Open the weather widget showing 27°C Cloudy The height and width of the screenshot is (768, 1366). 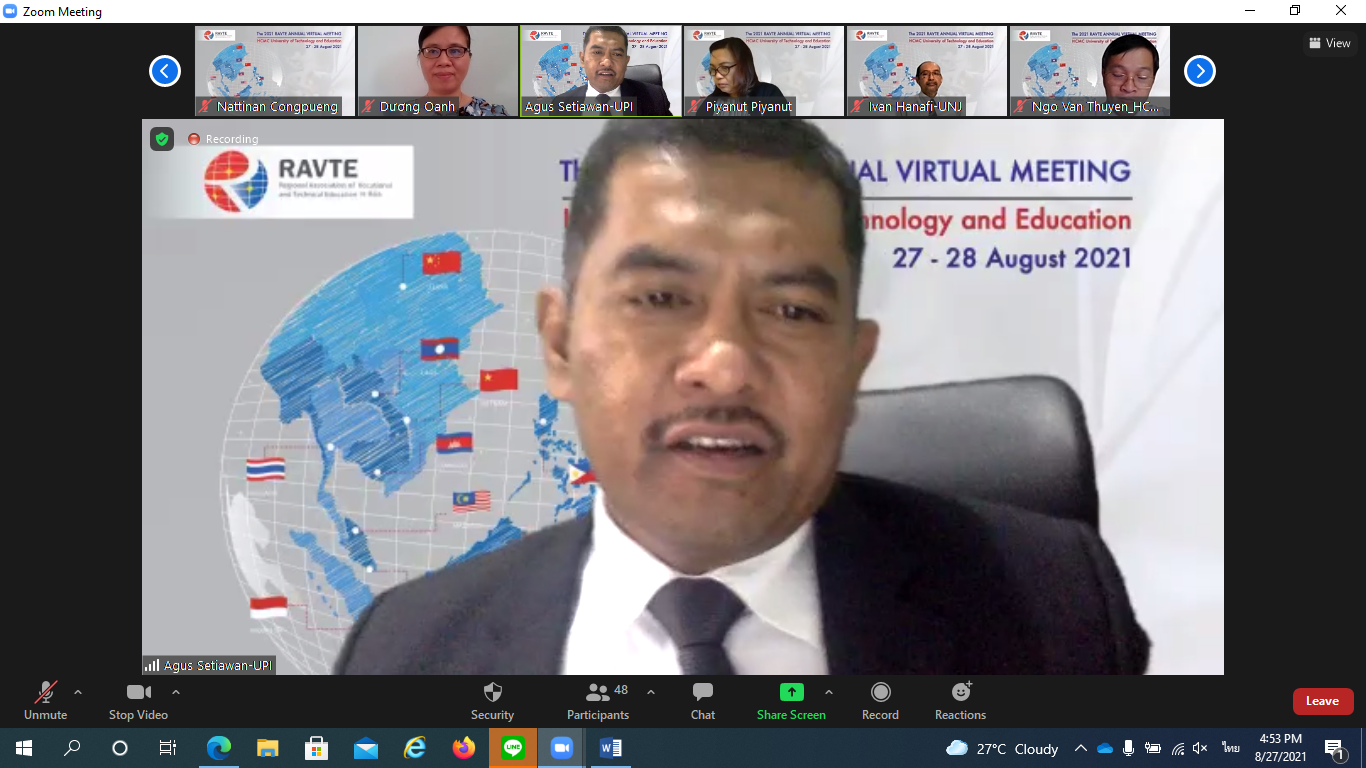pyautogui.click(x=1002, y=748)
